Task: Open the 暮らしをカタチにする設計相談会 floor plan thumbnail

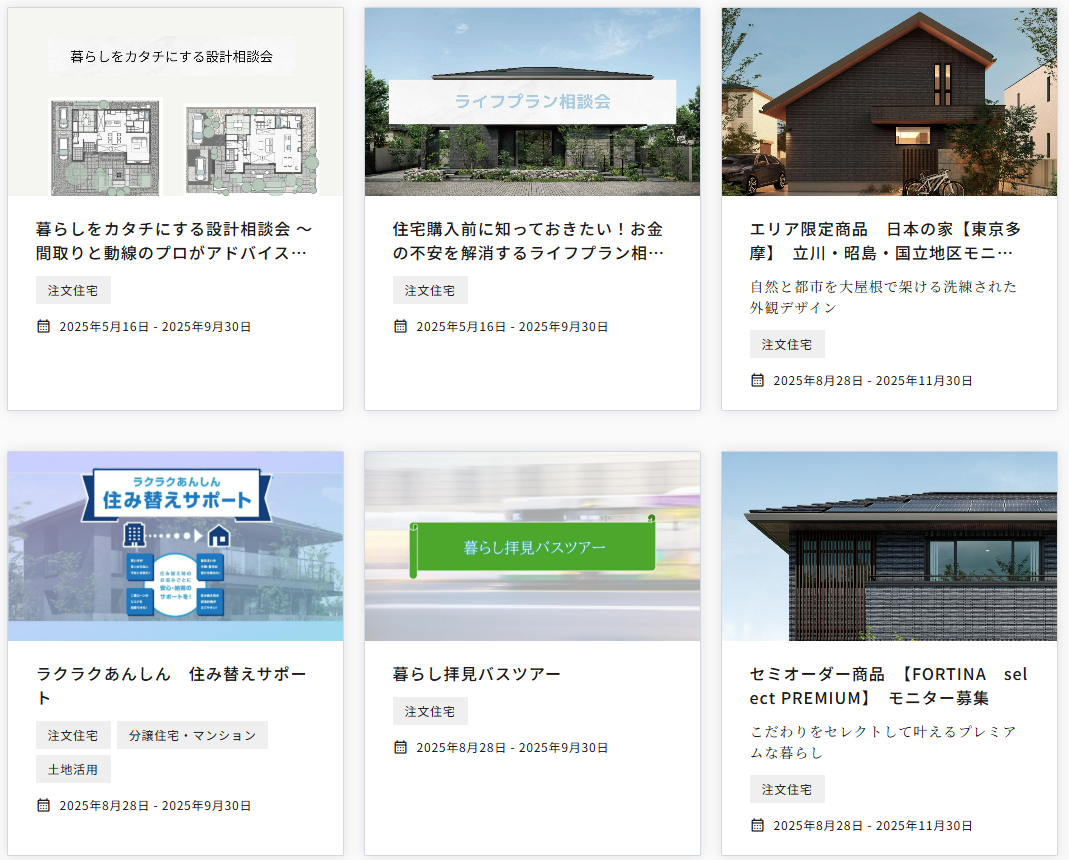Action: click(x=175, y=102)
